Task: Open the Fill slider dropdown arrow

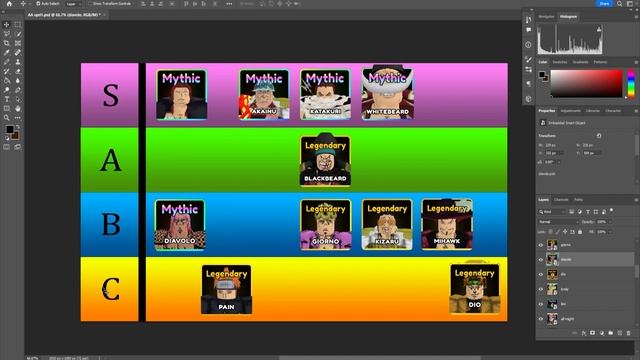Action: click(611, 232)
